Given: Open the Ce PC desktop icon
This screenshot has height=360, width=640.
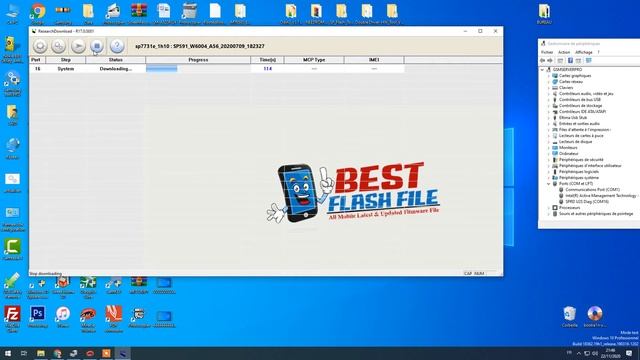Looking at the screenshot, I should pos(12,13).
